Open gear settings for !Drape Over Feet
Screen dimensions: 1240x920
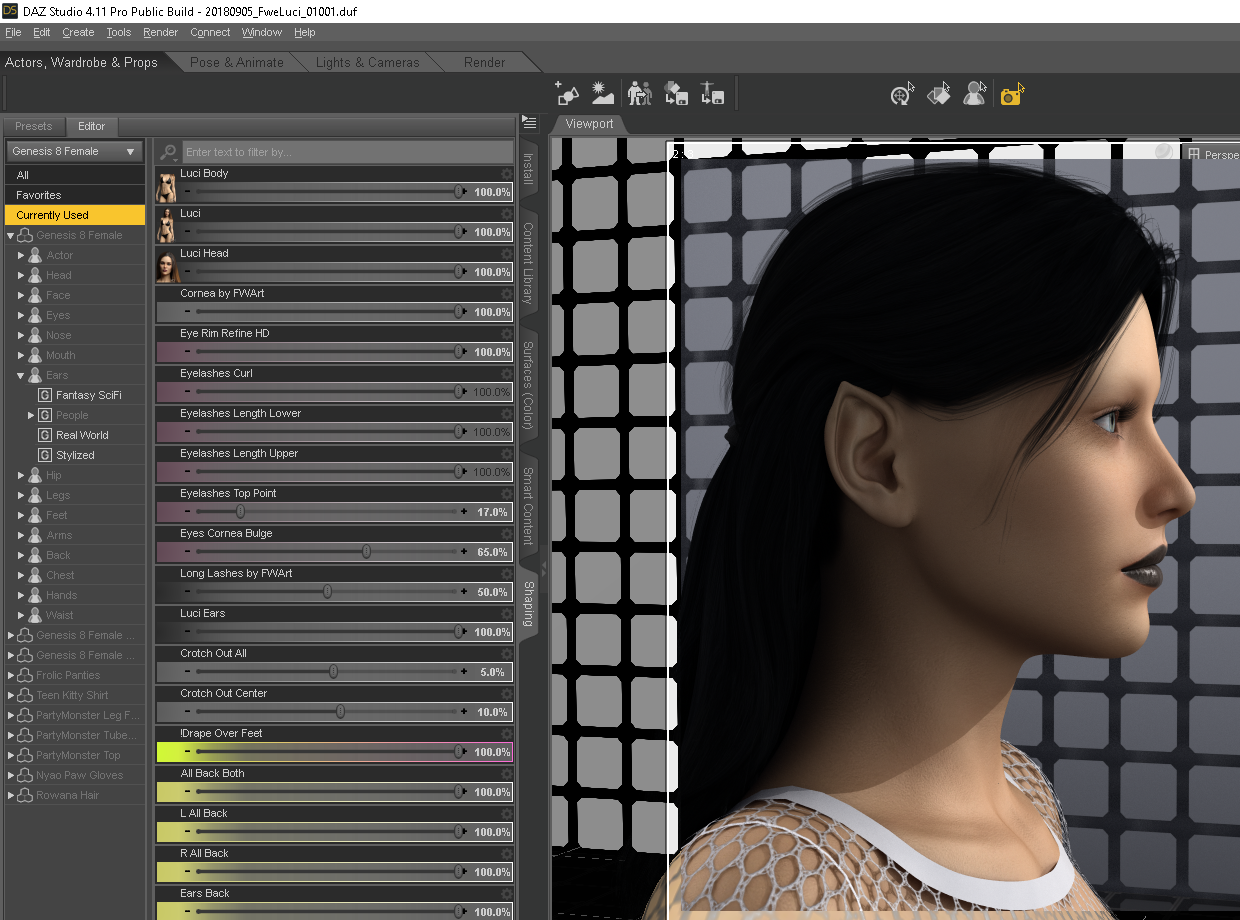tap(506, 734)
